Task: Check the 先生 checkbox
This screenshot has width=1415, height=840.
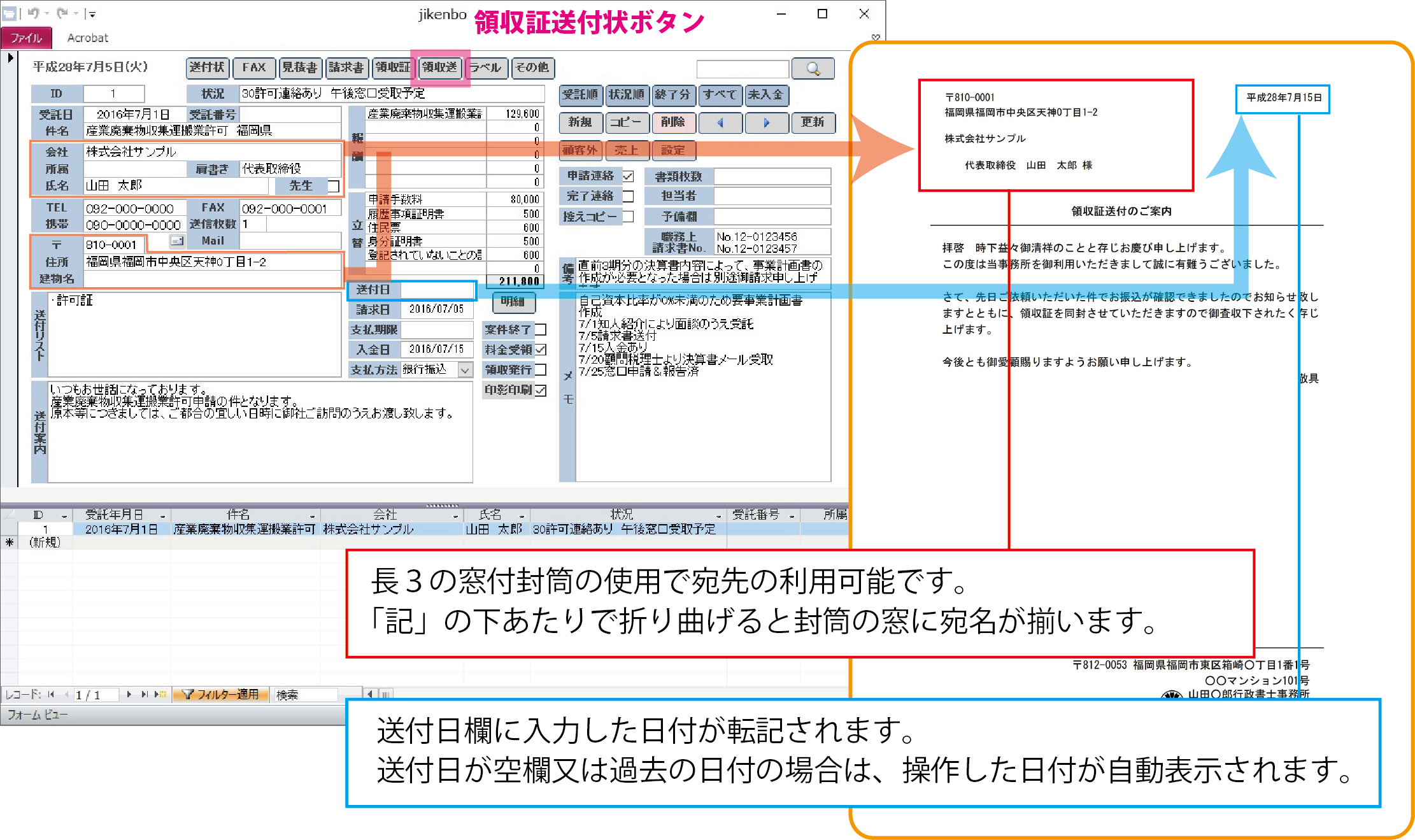Action: click(x=333, y=186)
